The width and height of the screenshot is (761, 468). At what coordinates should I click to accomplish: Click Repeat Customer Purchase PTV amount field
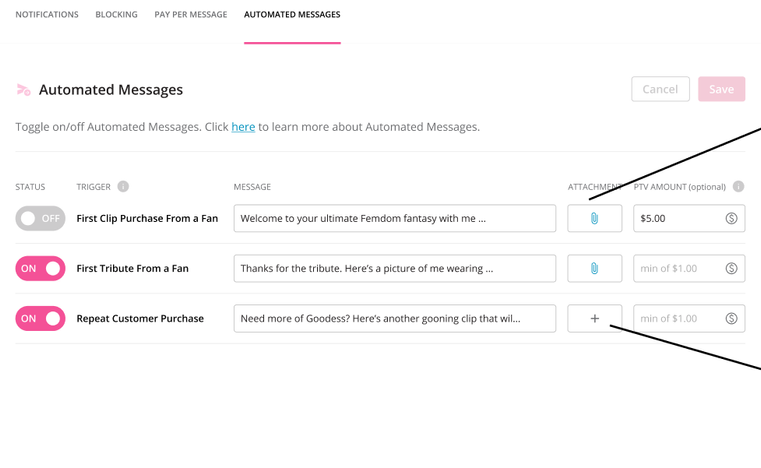[x=689, y=318]
